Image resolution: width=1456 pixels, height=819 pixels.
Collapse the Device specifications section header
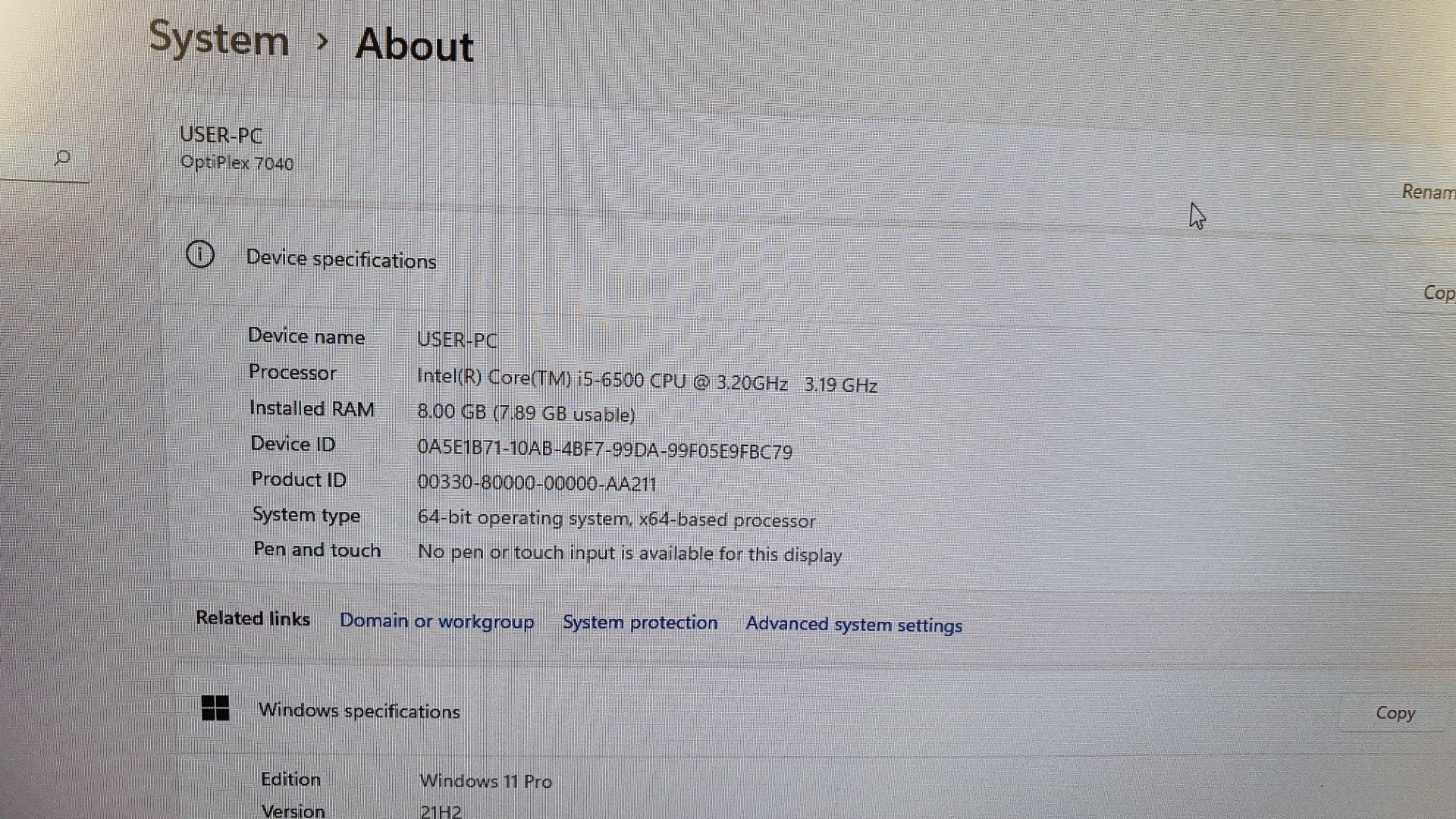(x=341, y=259)
